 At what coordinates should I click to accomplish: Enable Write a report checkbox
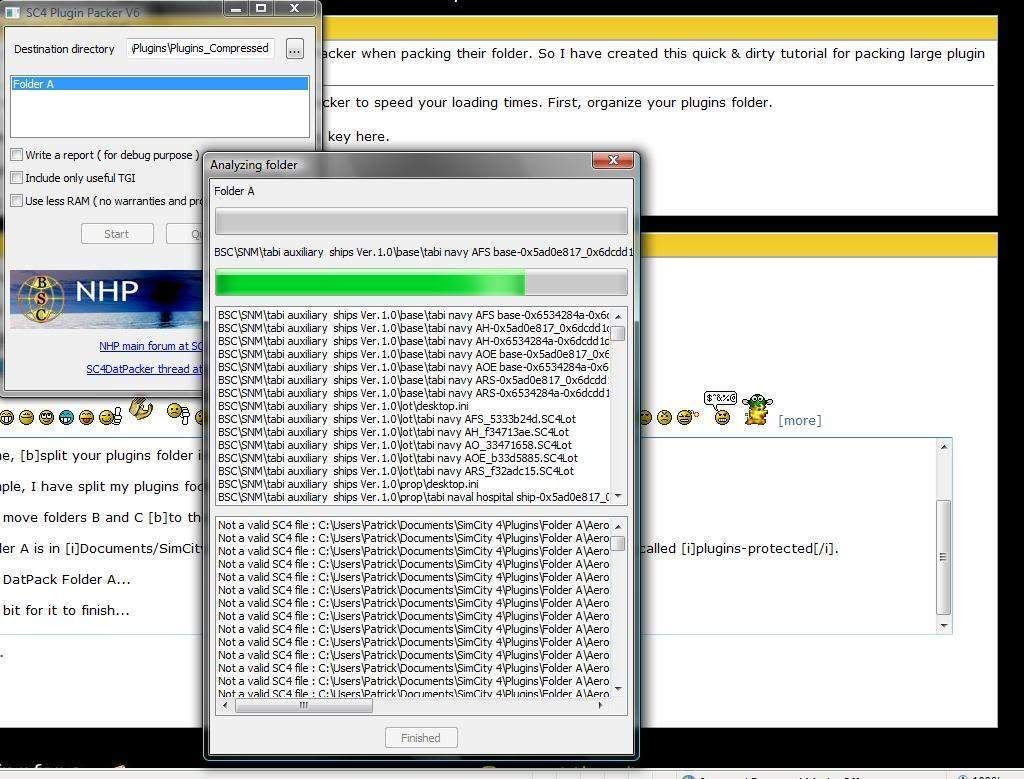[x=16, y=155]
